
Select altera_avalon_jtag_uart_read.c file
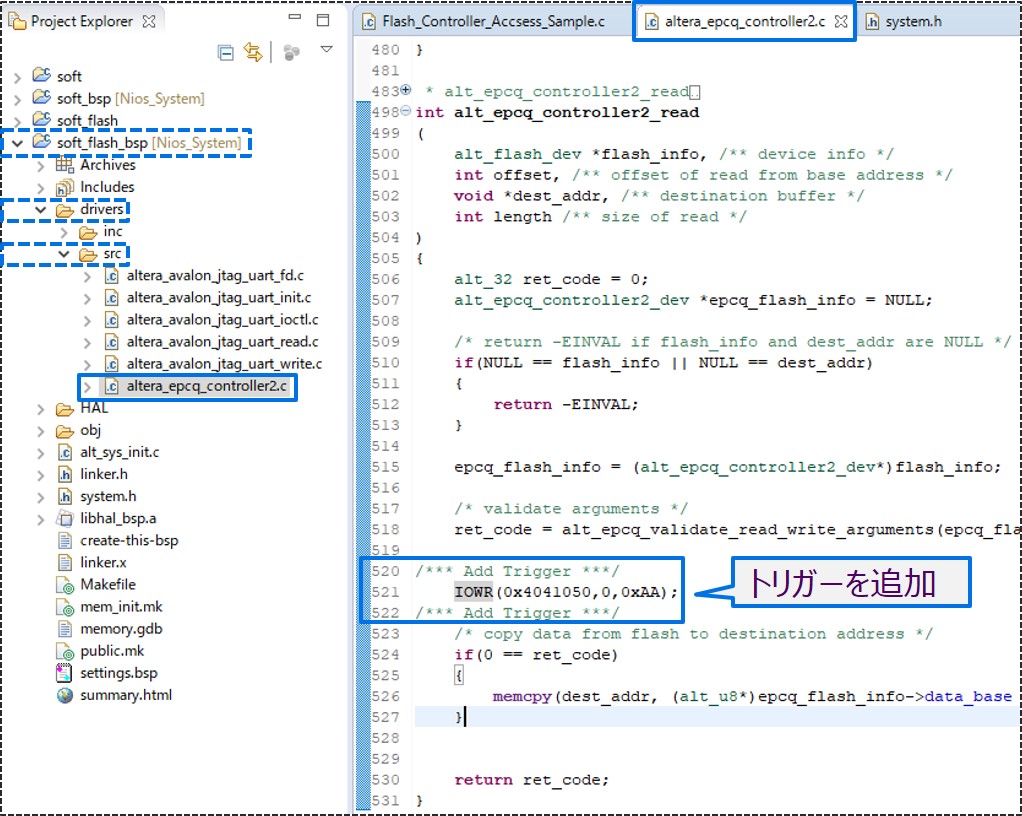[222, 342]
